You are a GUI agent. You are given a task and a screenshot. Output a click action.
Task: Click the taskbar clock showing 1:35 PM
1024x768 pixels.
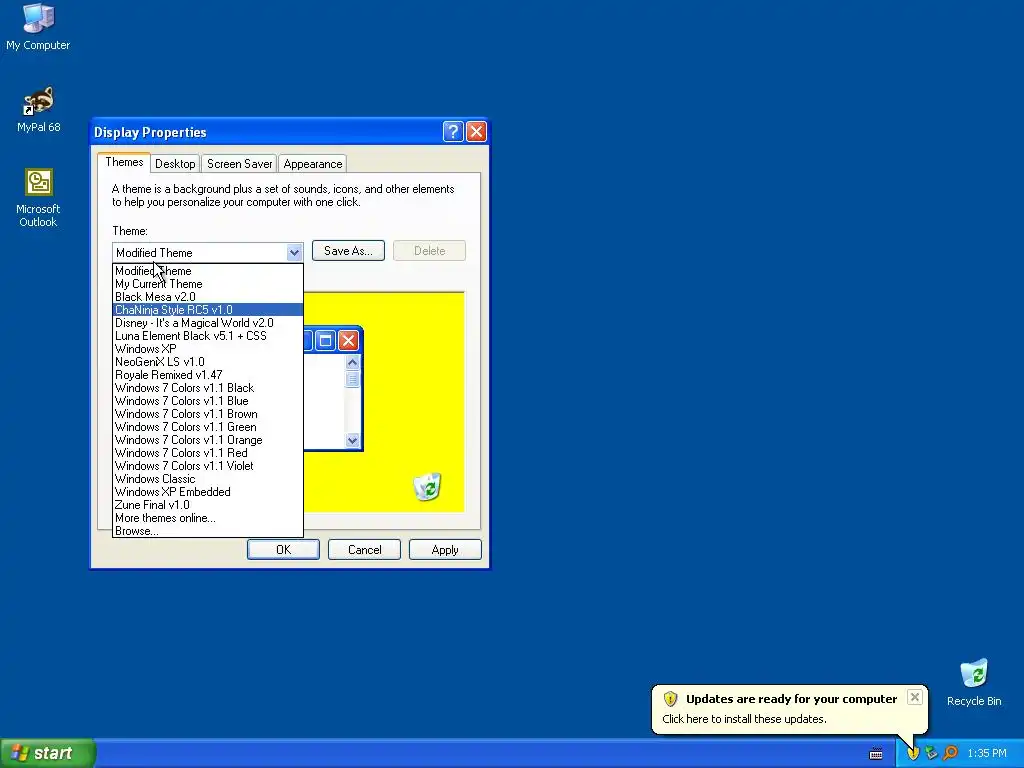[987, 753]
